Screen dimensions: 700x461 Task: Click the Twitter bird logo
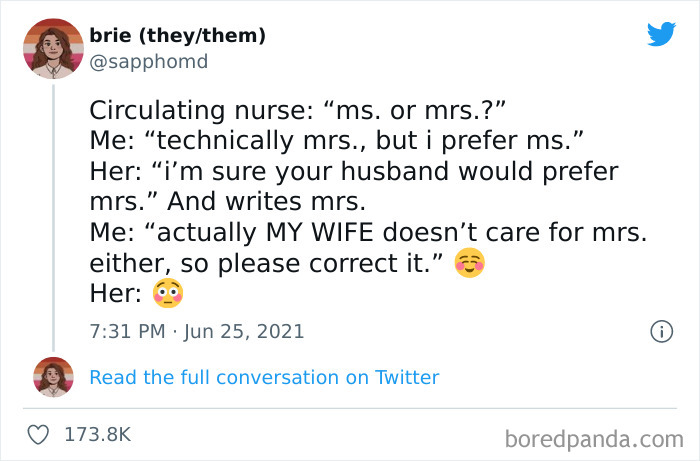[x=661, y=35]
